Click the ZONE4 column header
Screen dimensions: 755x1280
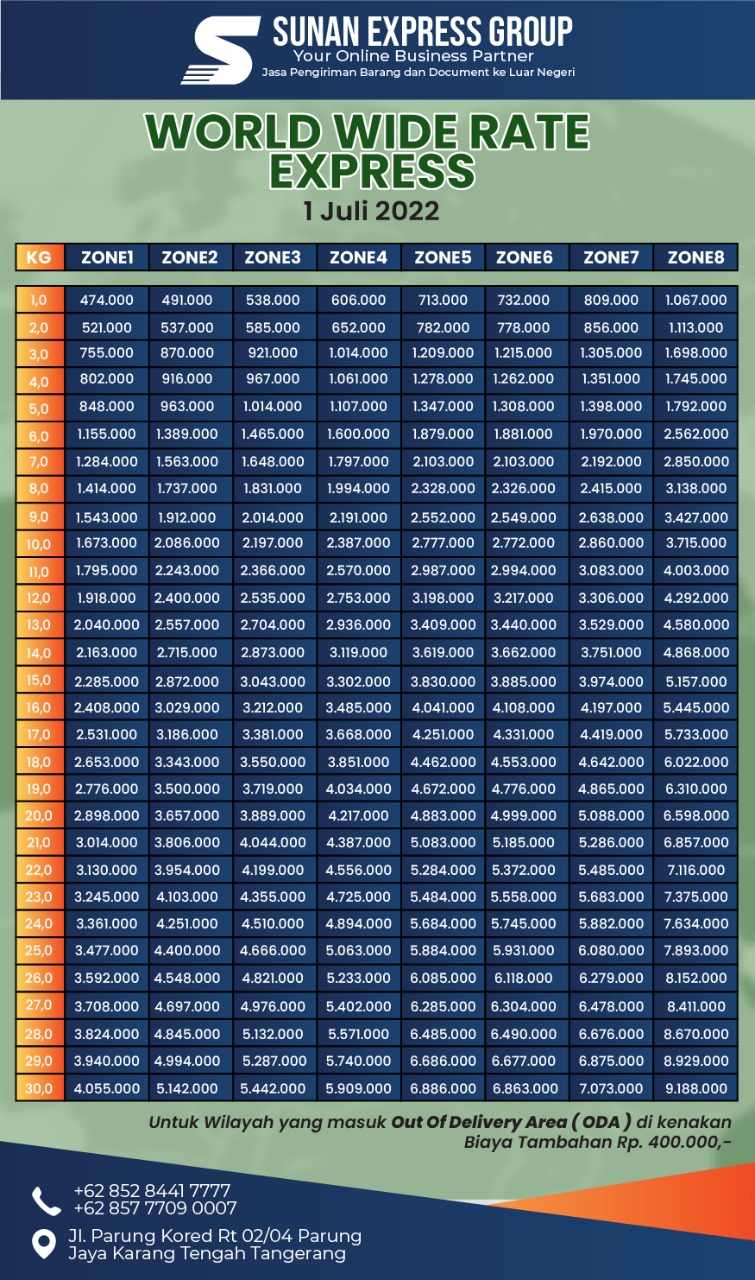coord(358,258)
